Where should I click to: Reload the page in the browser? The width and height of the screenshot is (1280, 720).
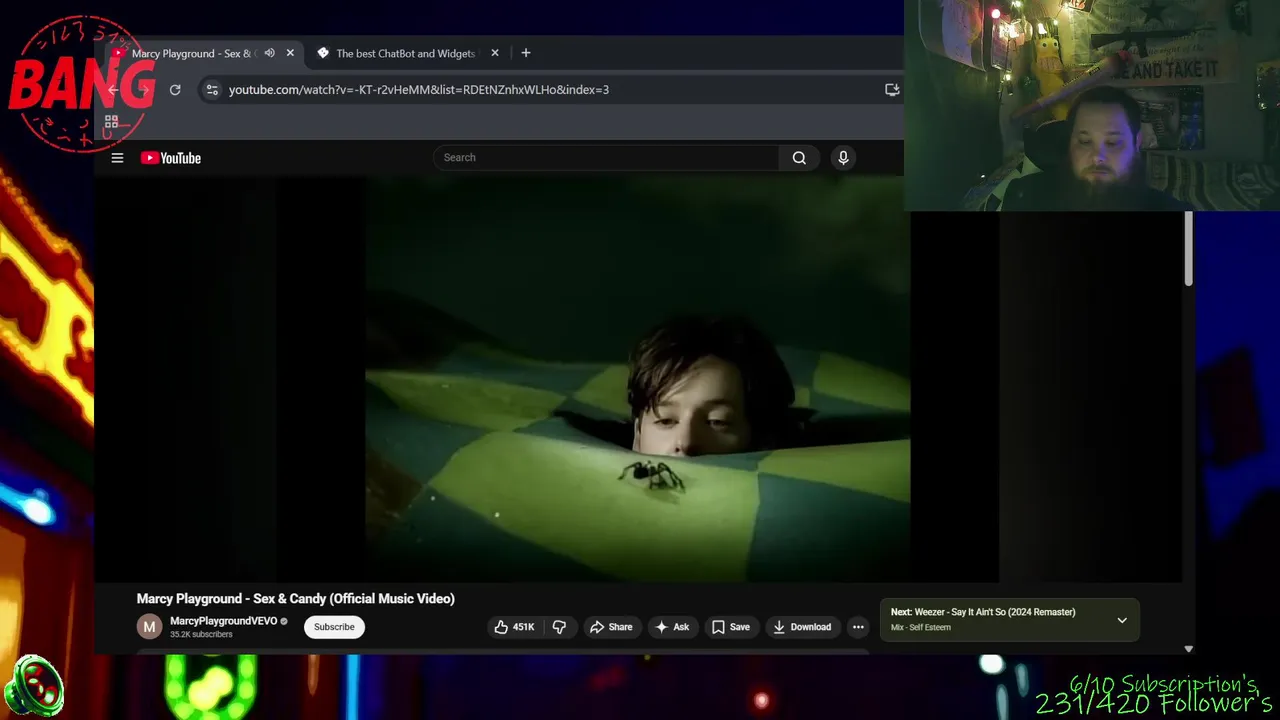175,90
